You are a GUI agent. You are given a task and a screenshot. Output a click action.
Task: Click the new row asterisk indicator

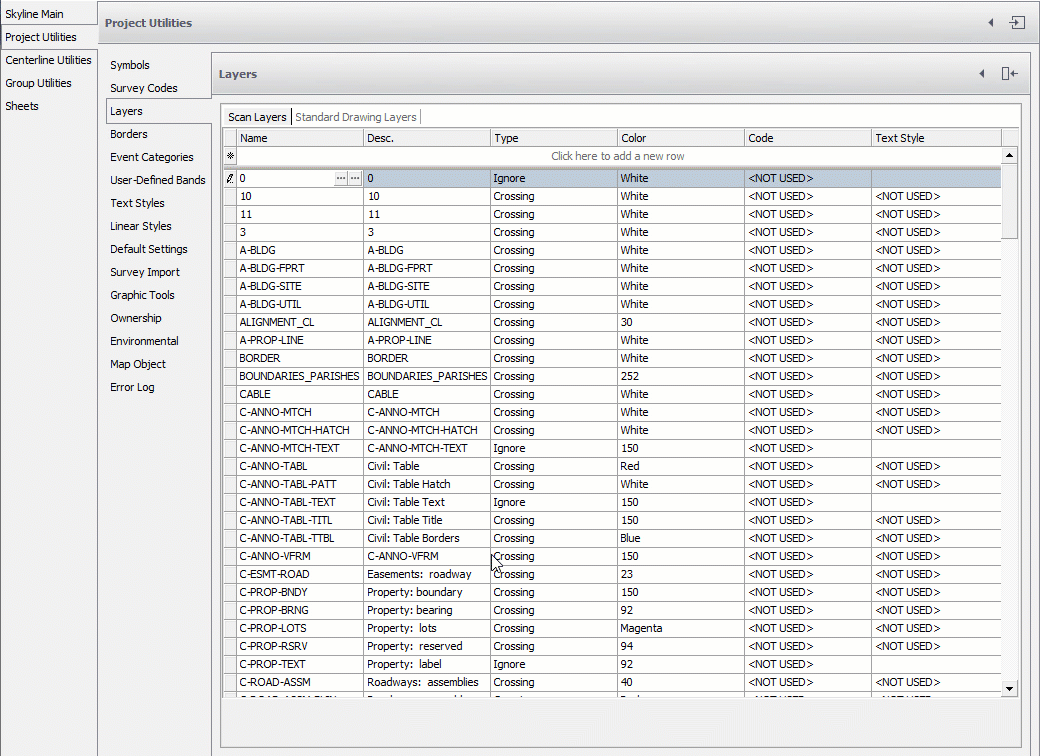click(230, 157)
